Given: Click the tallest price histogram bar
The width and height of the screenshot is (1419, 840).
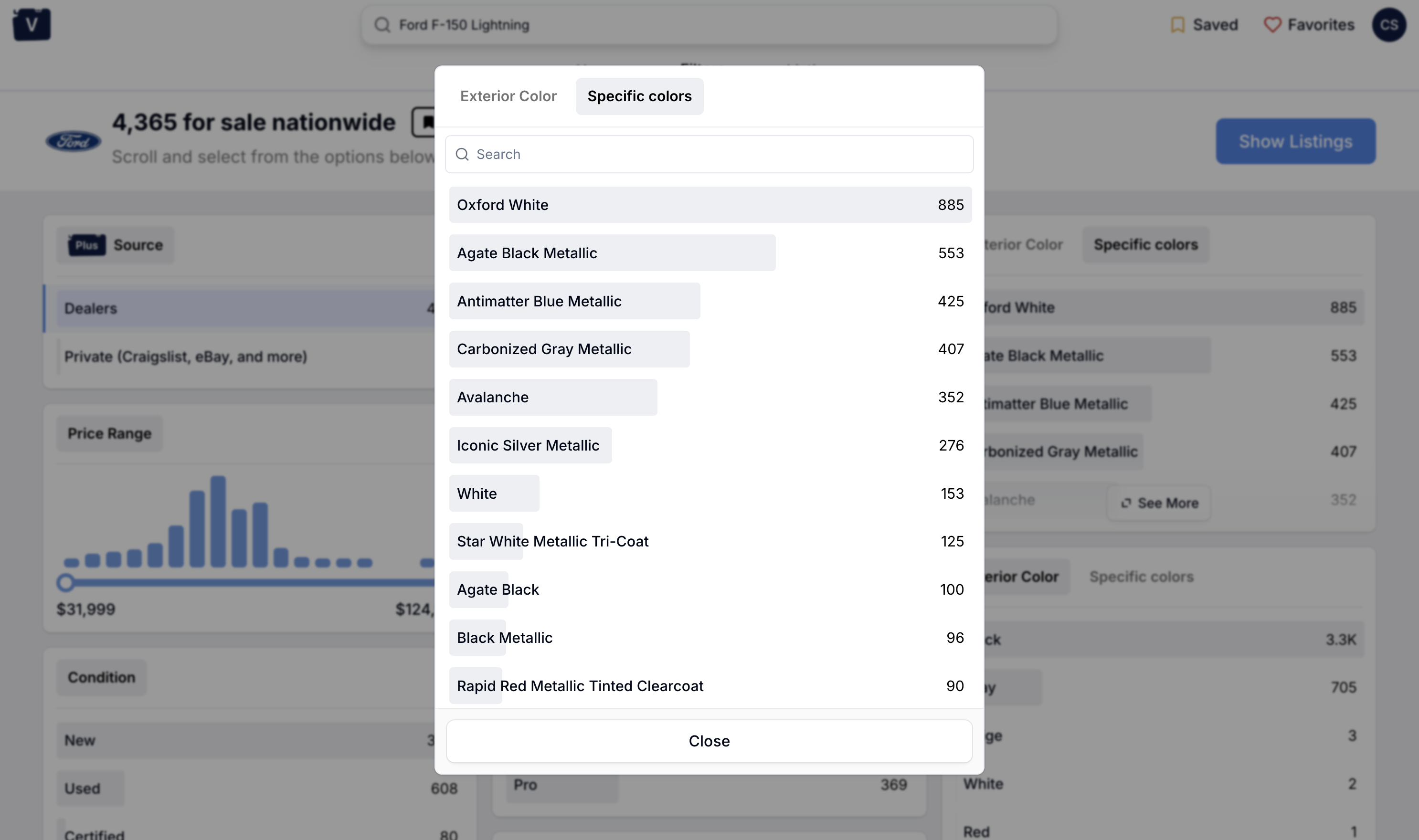Looking at the screenshot, I should pos(218,521).
